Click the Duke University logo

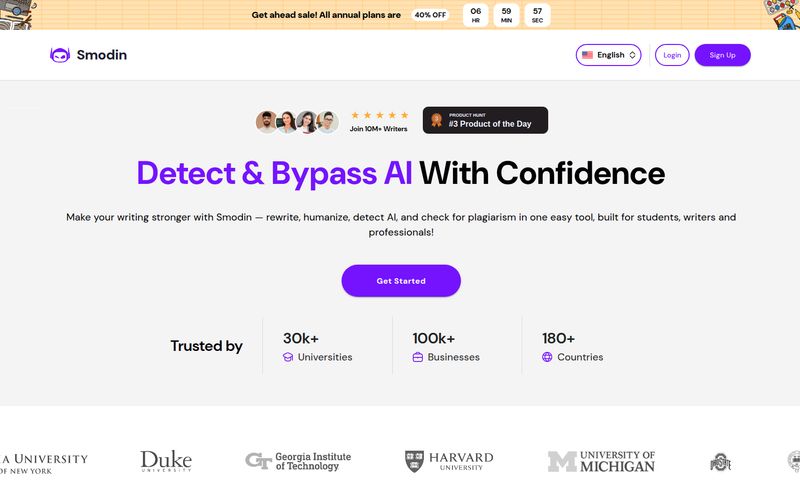coord(166,461)
